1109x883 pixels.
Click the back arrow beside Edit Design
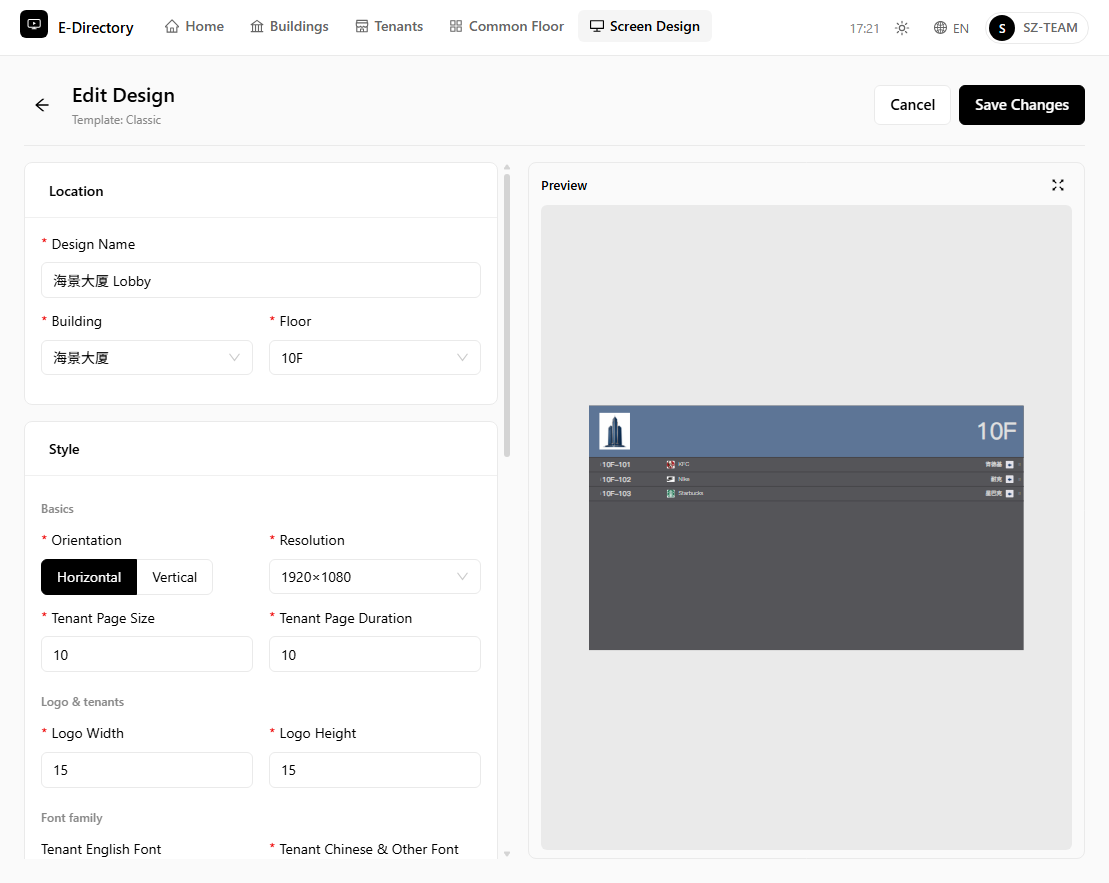42,105
